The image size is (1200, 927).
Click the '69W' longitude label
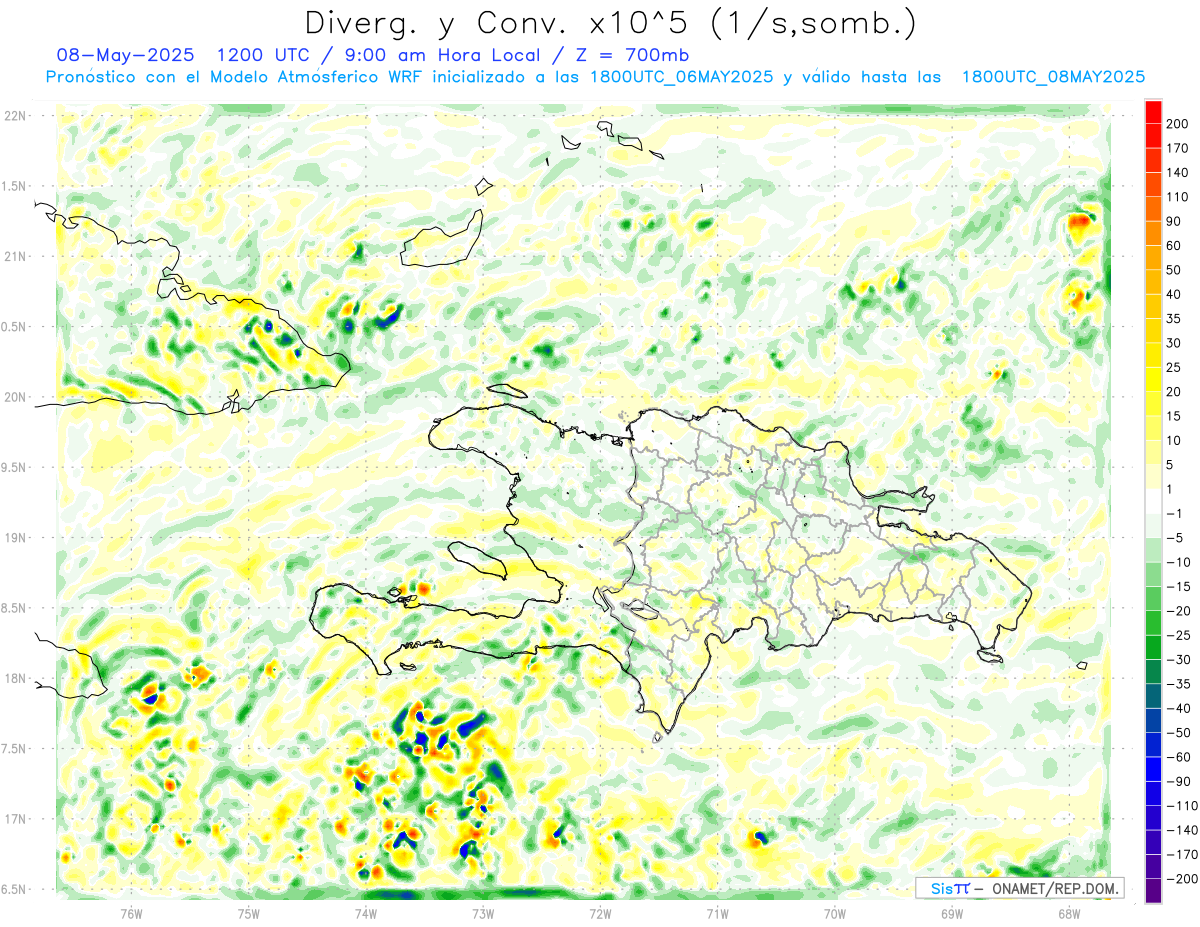[951, 914]
